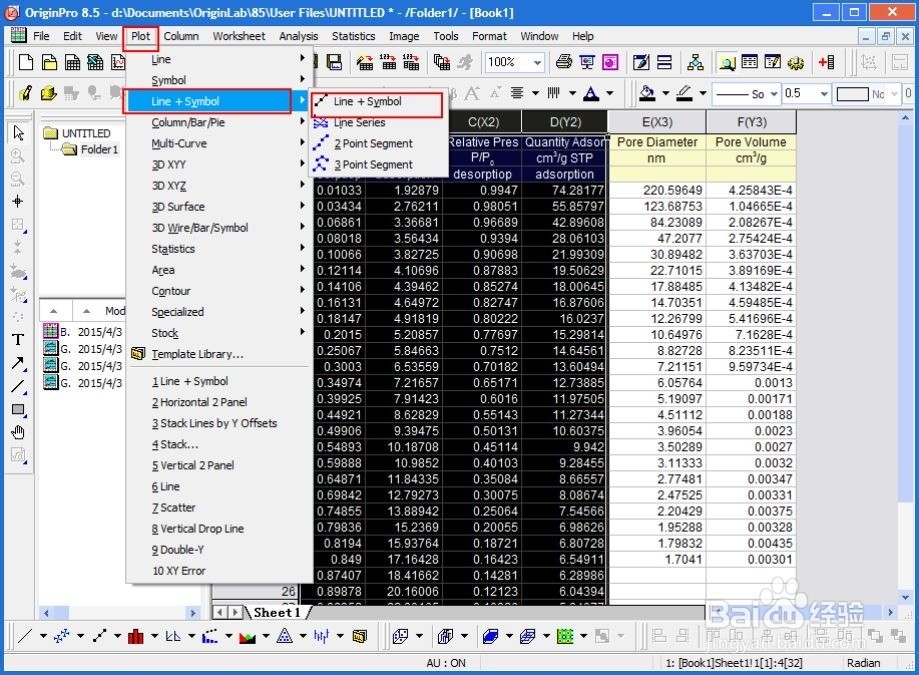Select the Zoom In tool
Screen dimensions: 919x675
pos(18,156)
